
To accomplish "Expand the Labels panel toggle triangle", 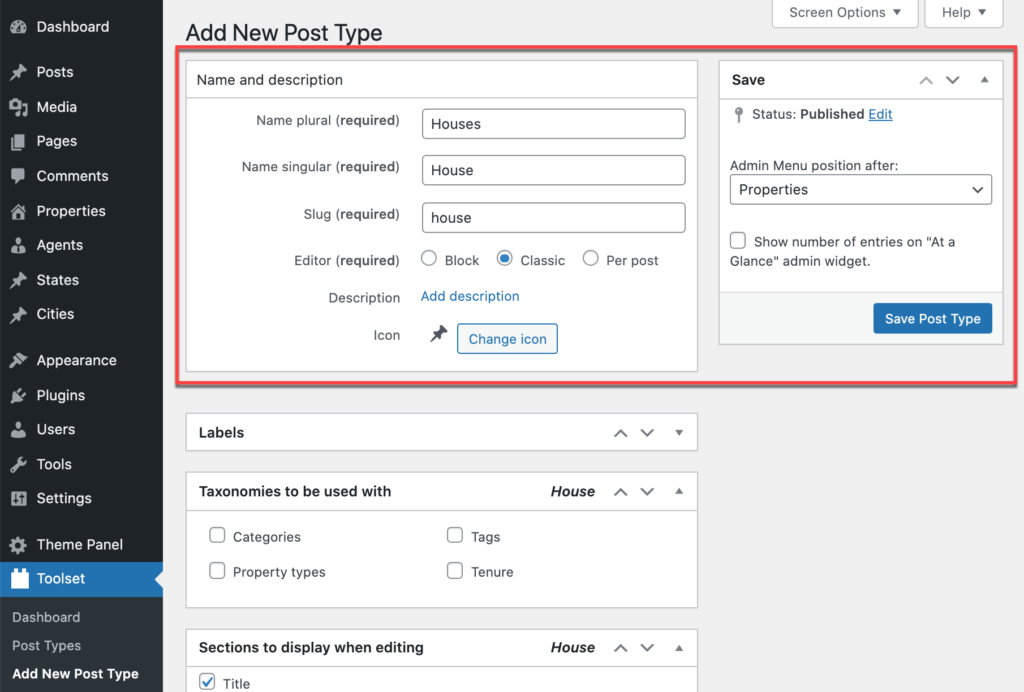I will tap(679, 433).
